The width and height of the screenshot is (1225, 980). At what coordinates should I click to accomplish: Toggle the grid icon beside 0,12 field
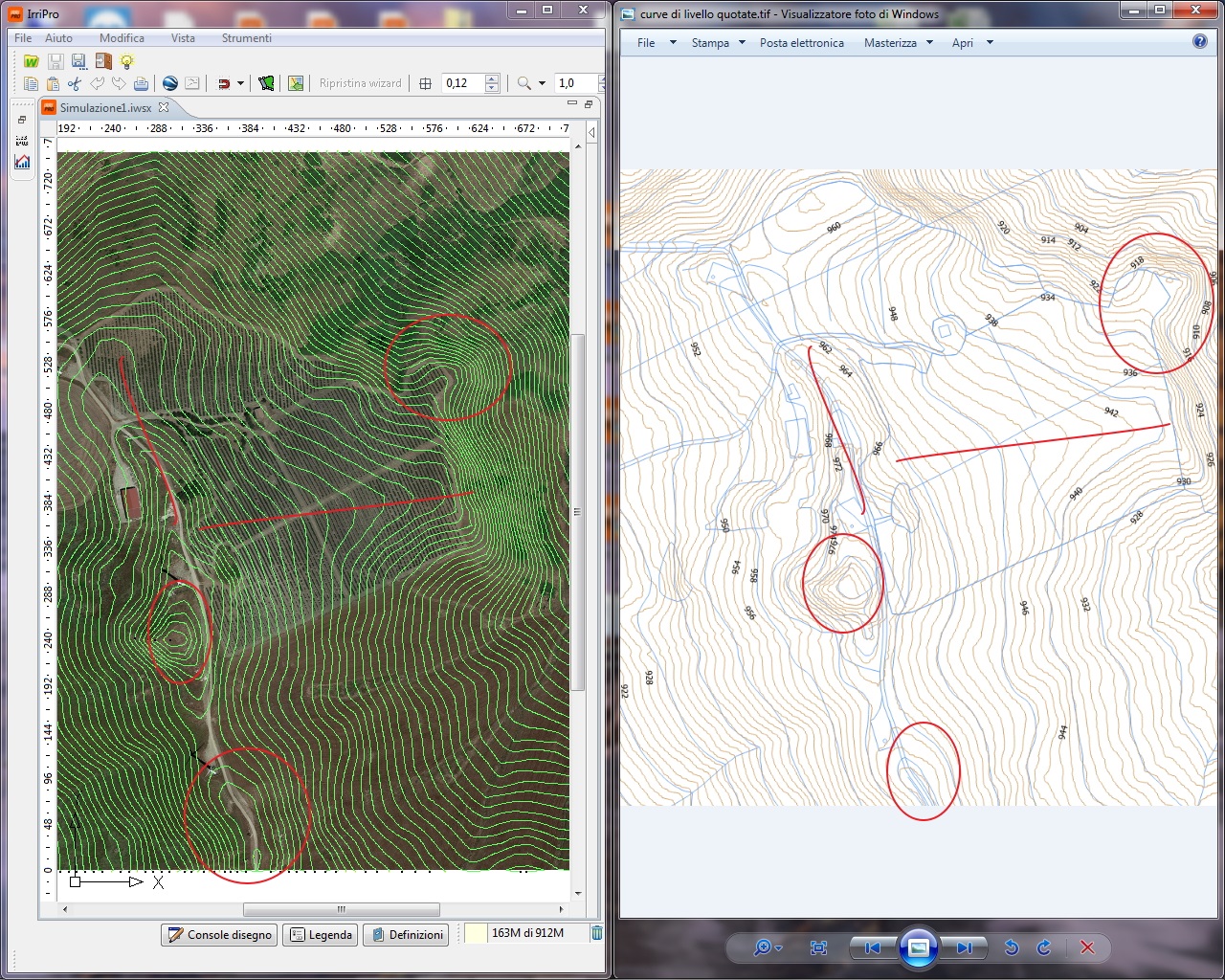pos(426,83)
